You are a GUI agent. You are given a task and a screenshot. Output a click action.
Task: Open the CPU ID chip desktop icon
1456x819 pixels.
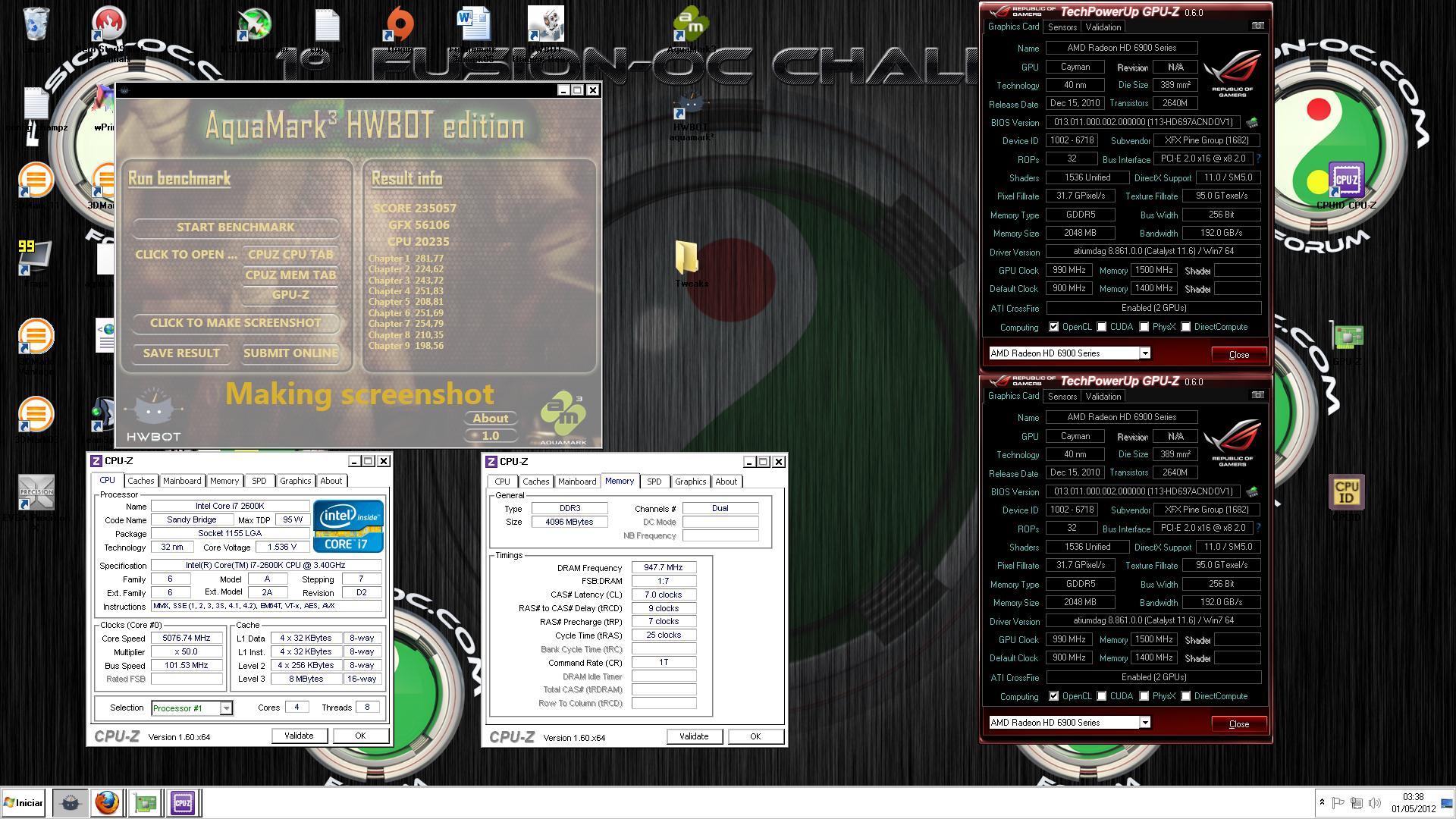pos(1346,491)
